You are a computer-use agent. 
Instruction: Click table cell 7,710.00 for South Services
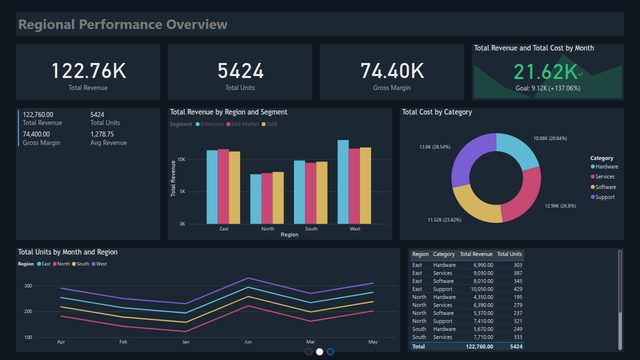click(483, 337)
